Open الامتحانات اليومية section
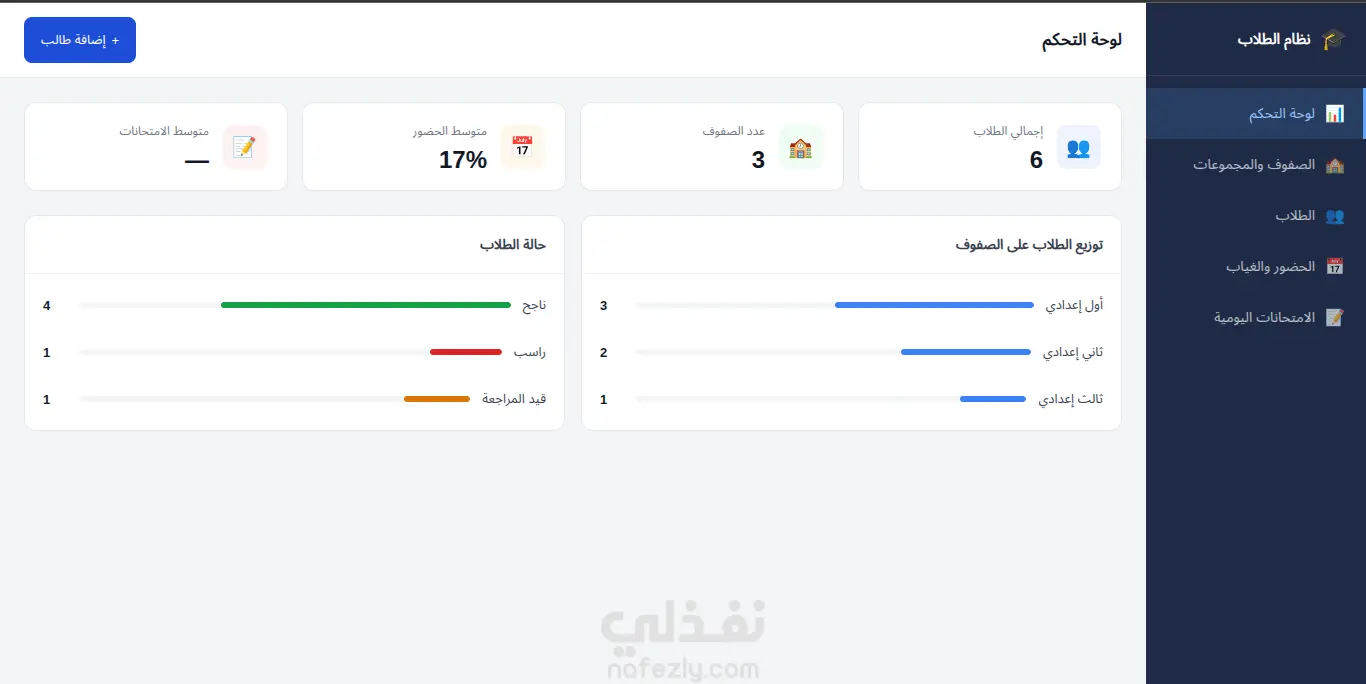 click(1256, 318)
